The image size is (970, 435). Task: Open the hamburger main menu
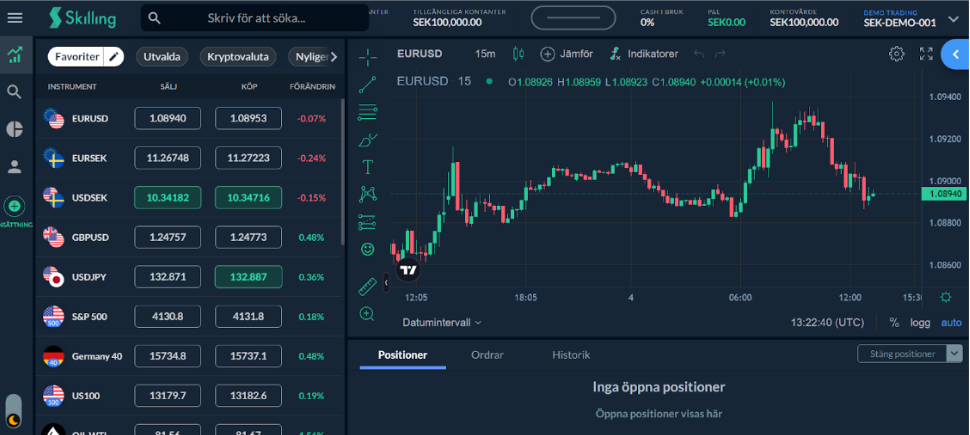click(x=15, y=18)
